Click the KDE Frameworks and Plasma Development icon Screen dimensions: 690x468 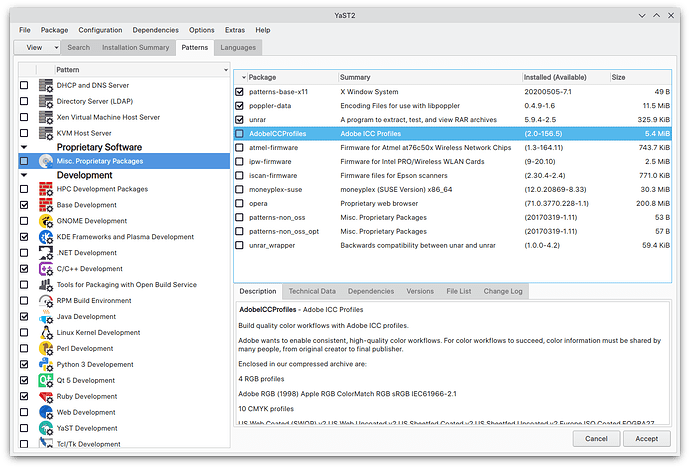point(46,237)
